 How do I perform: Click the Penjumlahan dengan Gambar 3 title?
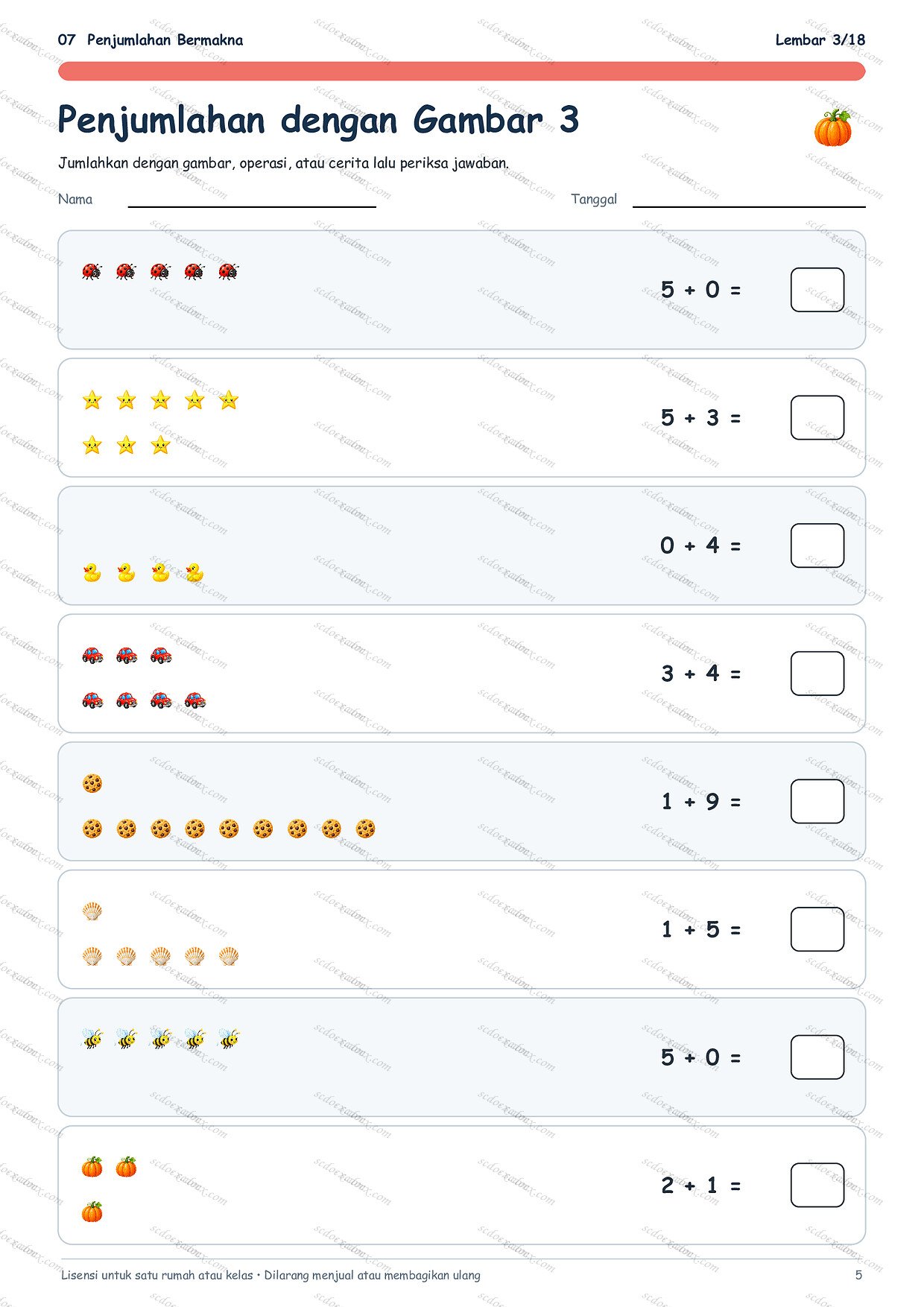click(318, 121)
